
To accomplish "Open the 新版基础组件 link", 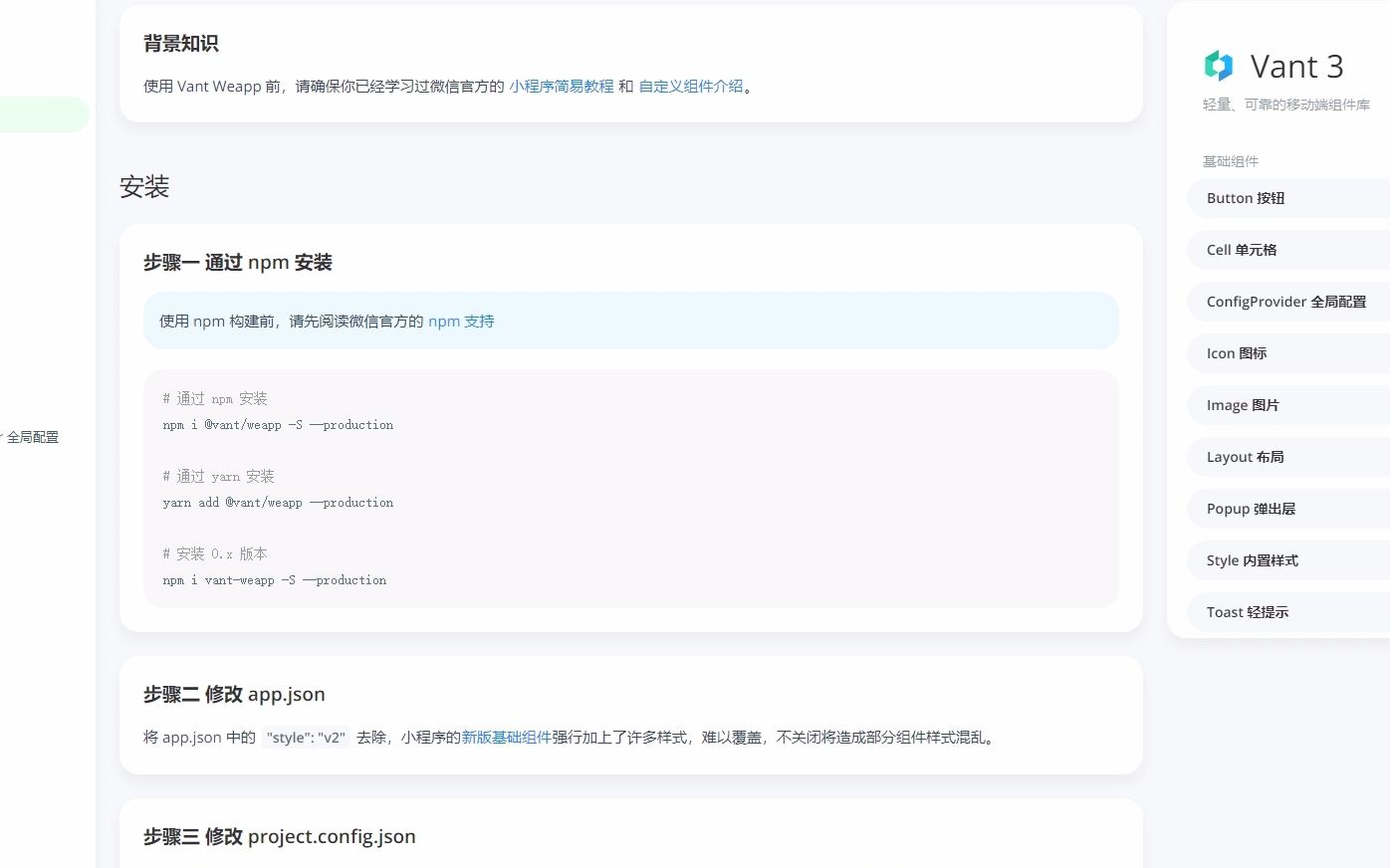I will [x=507, y=738].
